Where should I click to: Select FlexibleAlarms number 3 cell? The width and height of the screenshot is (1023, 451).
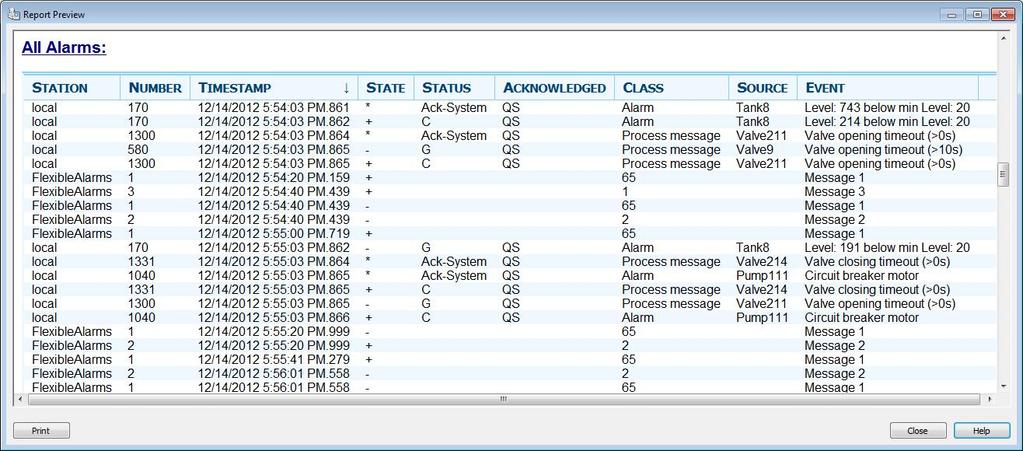point(132,192)
